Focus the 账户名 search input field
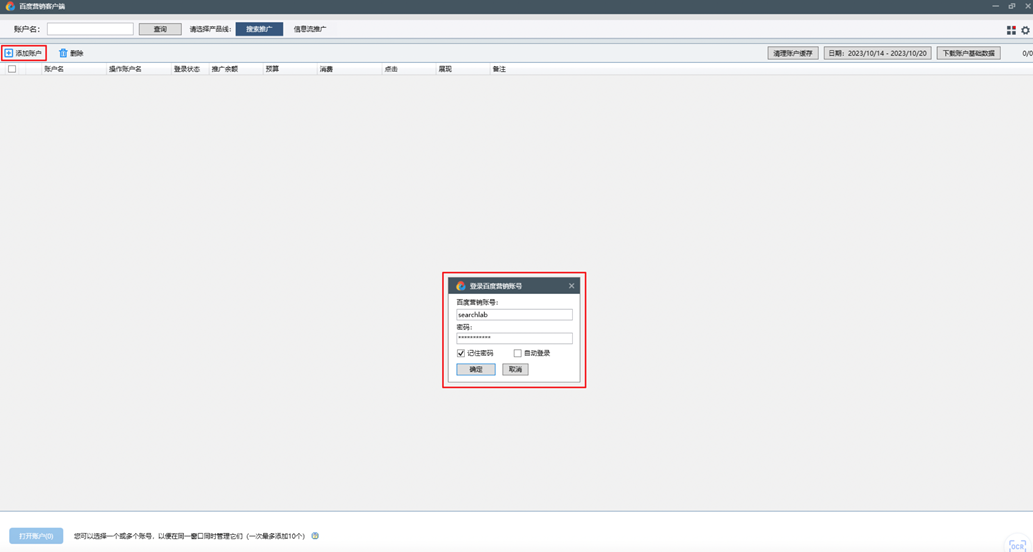Image resolution: width=1033 pixels, height=552 pixels. 90,29
